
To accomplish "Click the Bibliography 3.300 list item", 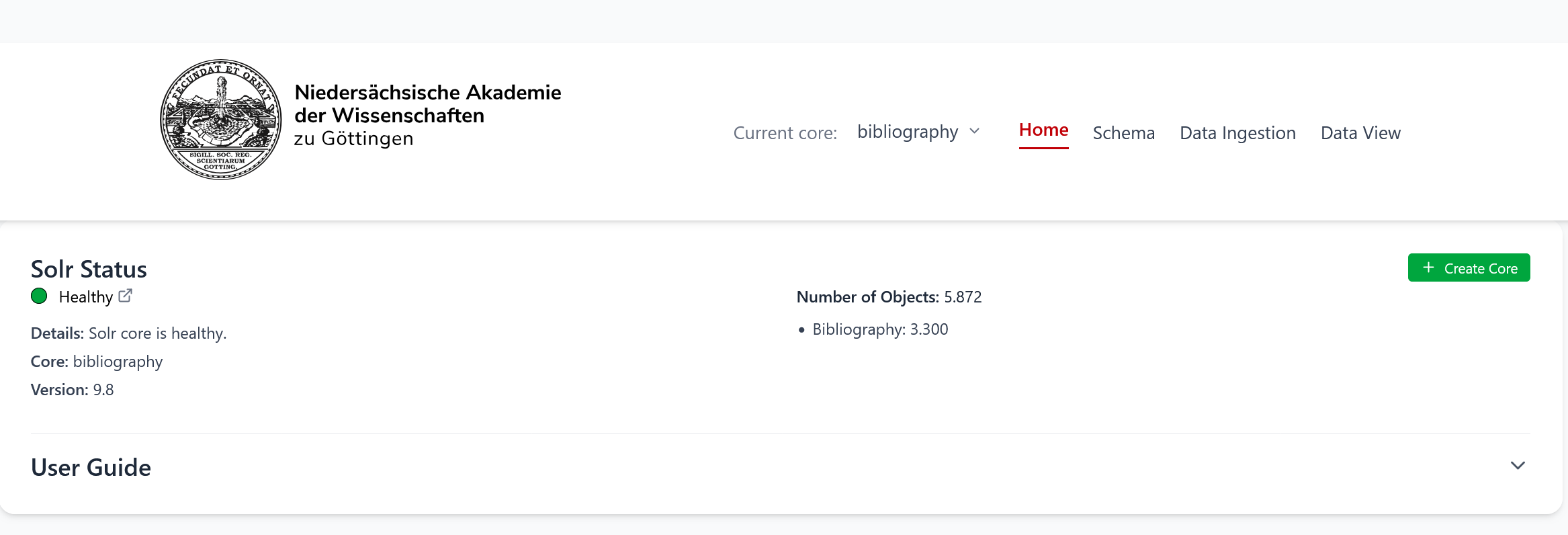I will coord(879,329).
